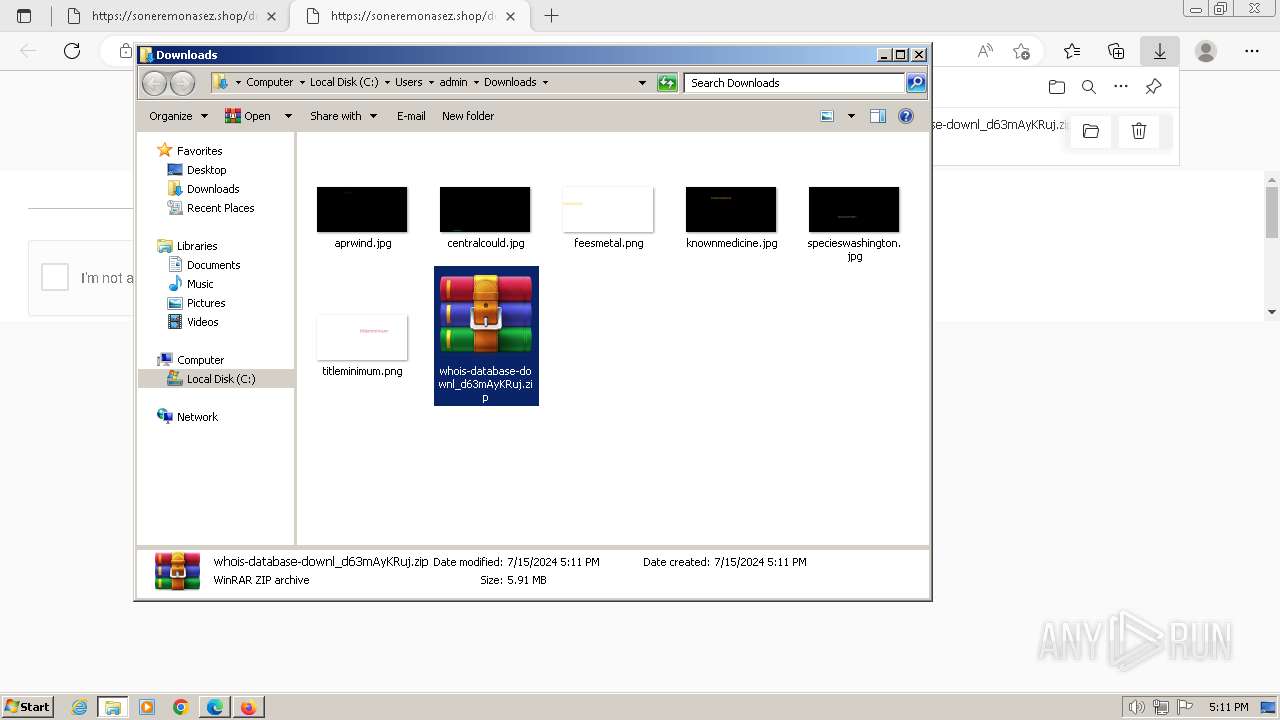Select titleminimum.png file
This screenshot has height=720, width=1280.
point(362,345)
